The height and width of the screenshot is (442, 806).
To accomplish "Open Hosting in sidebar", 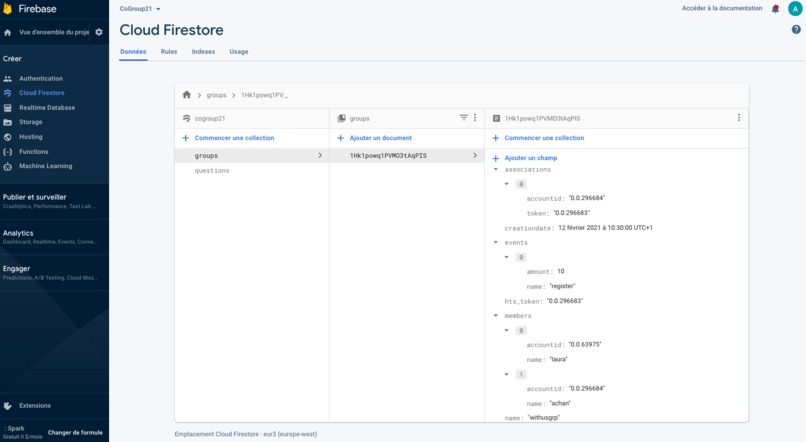I will click(31, 137).
